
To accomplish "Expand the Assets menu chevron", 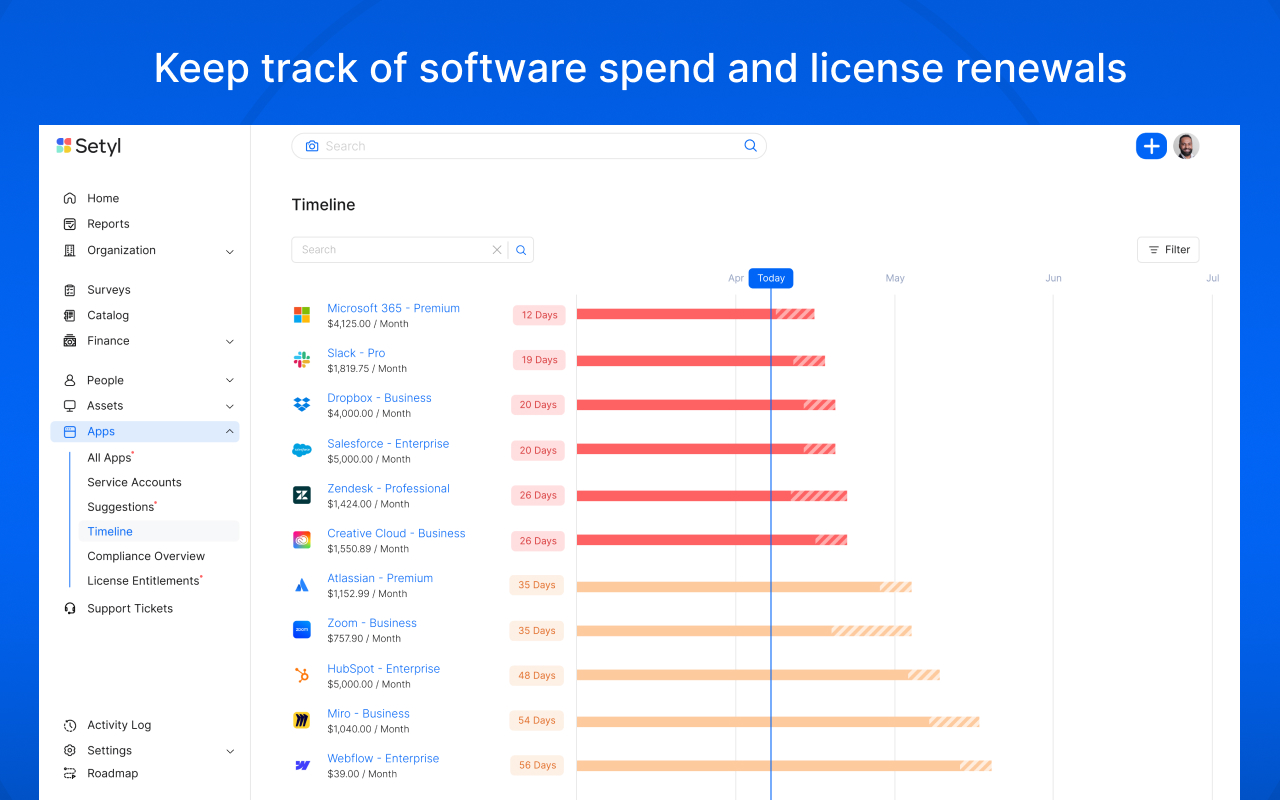I will click(x=230, y=406).
